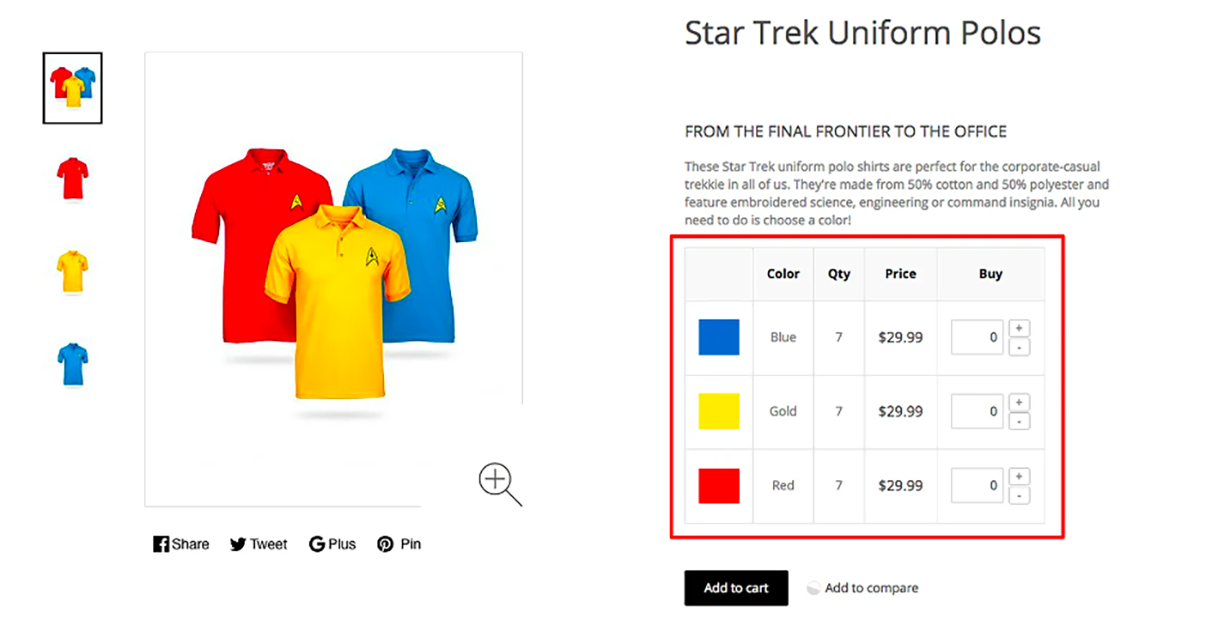The width and height of the screenshot is (1206, 631).
Task: Decrease Red polo quantity with minus
Action: pos(1019,495)
